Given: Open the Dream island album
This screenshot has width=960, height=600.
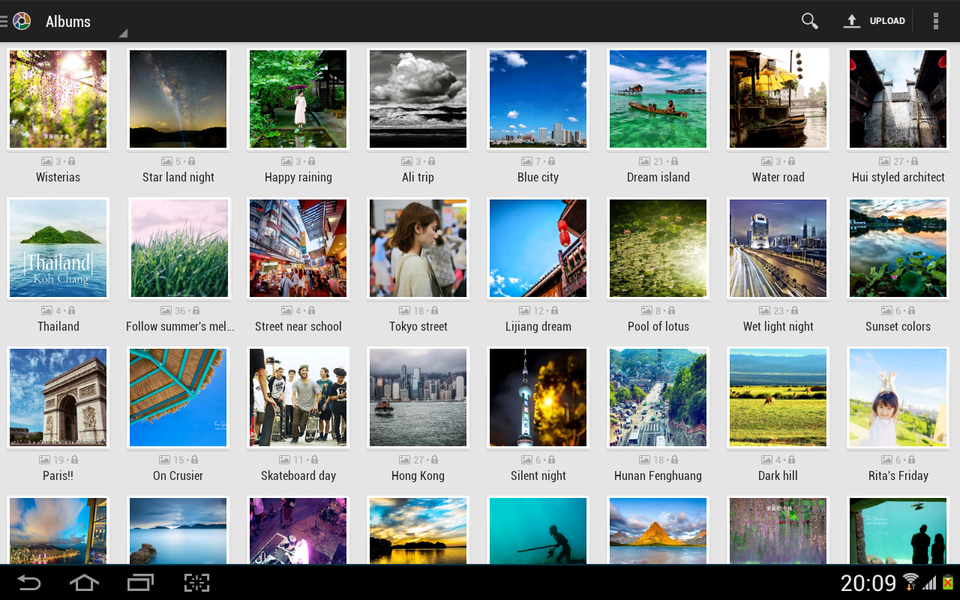Looking at the screenshot, I should coord(658,98).
